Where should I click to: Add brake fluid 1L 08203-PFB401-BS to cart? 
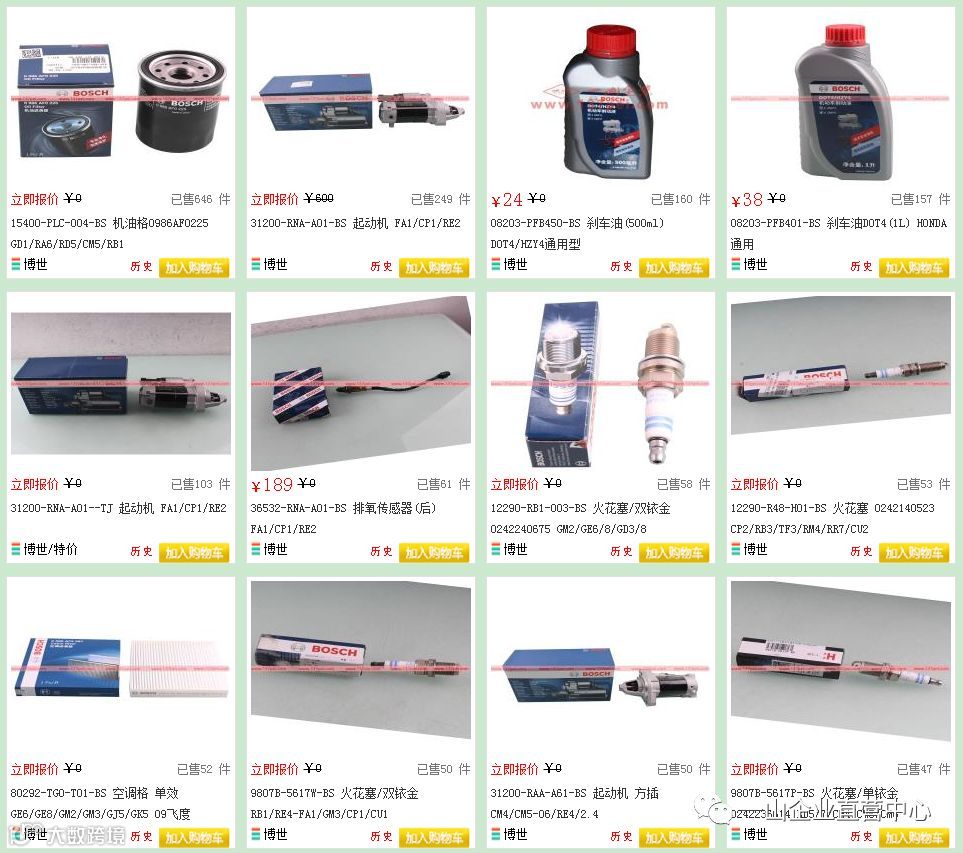click(x=914, y=268)
